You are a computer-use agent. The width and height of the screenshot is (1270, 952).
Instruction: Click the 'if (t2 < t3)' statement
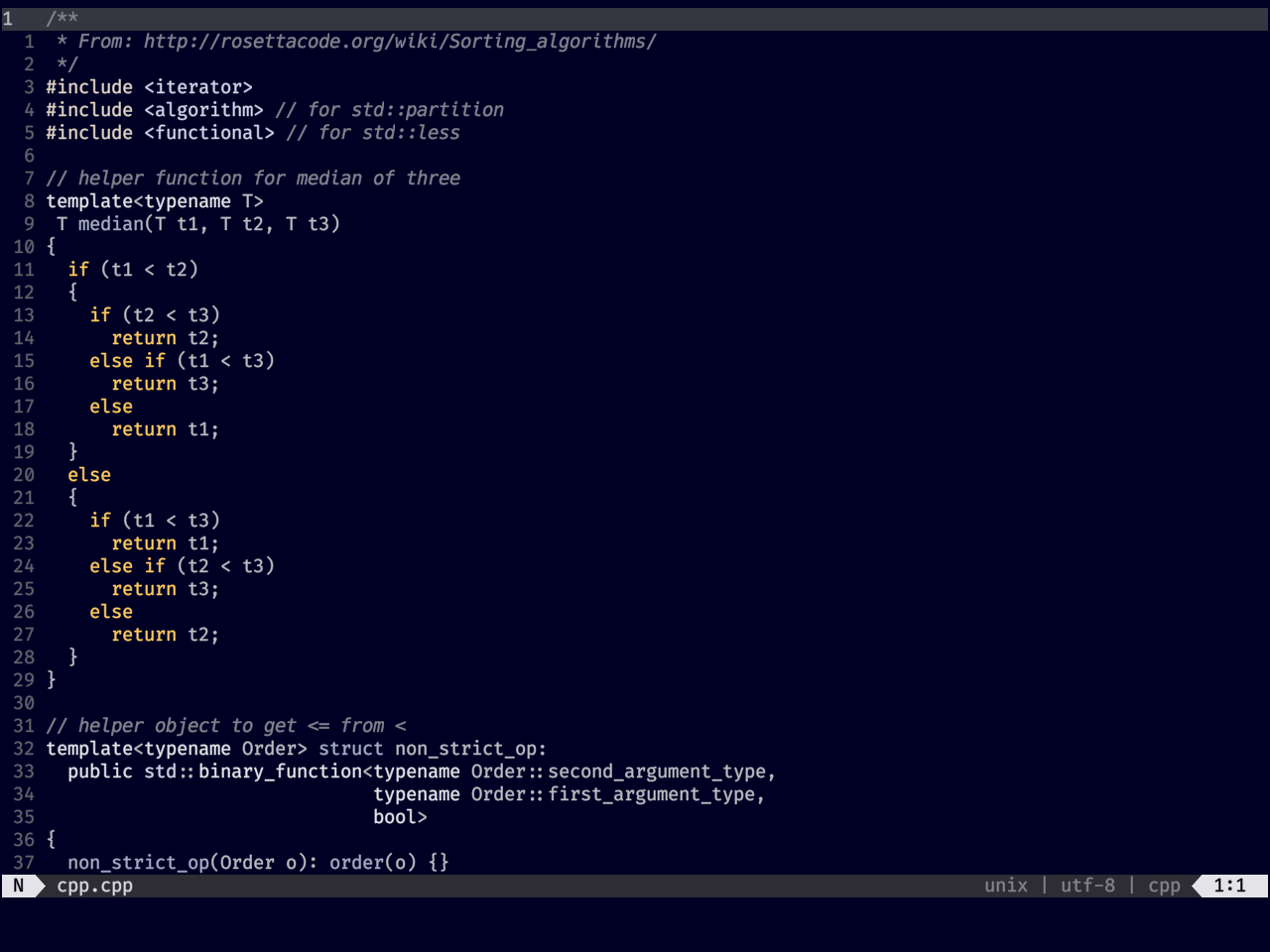tap(155, 315)
